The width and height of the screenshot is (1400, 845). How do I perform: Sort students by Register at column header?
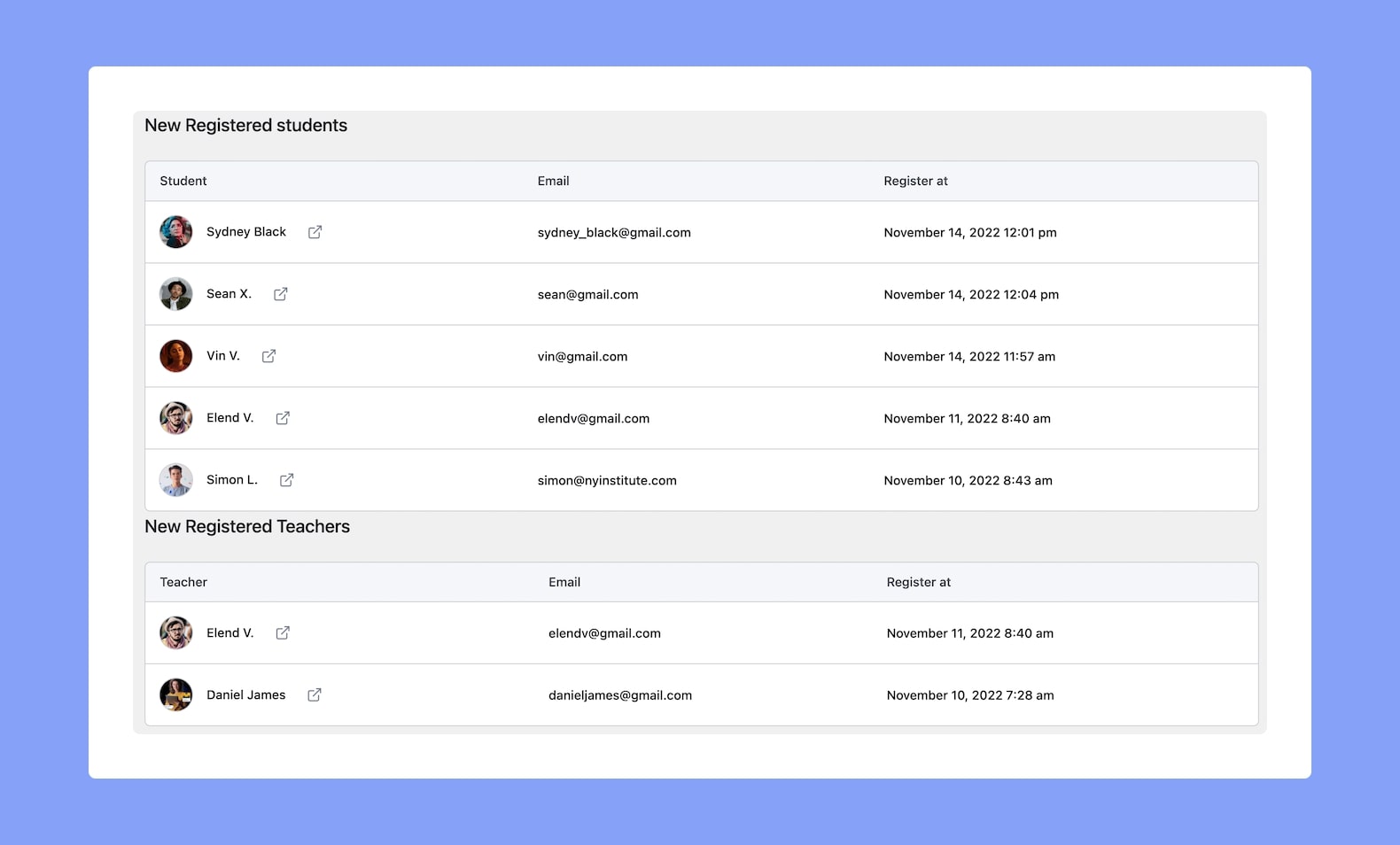pos(915,181)
